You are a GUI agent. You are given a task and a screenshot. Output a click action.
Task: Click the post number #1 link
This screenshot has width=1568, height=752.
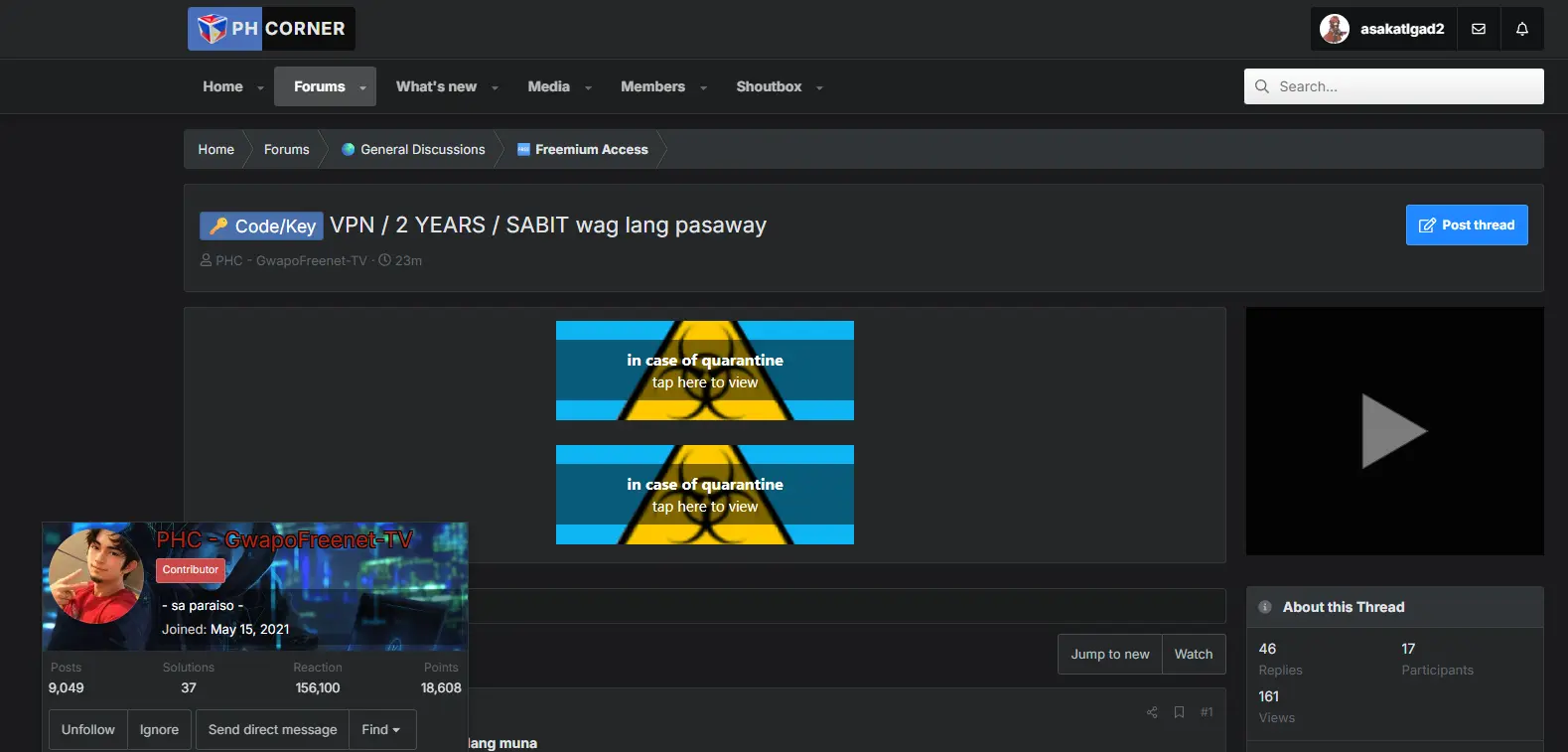coord(1207,712)
